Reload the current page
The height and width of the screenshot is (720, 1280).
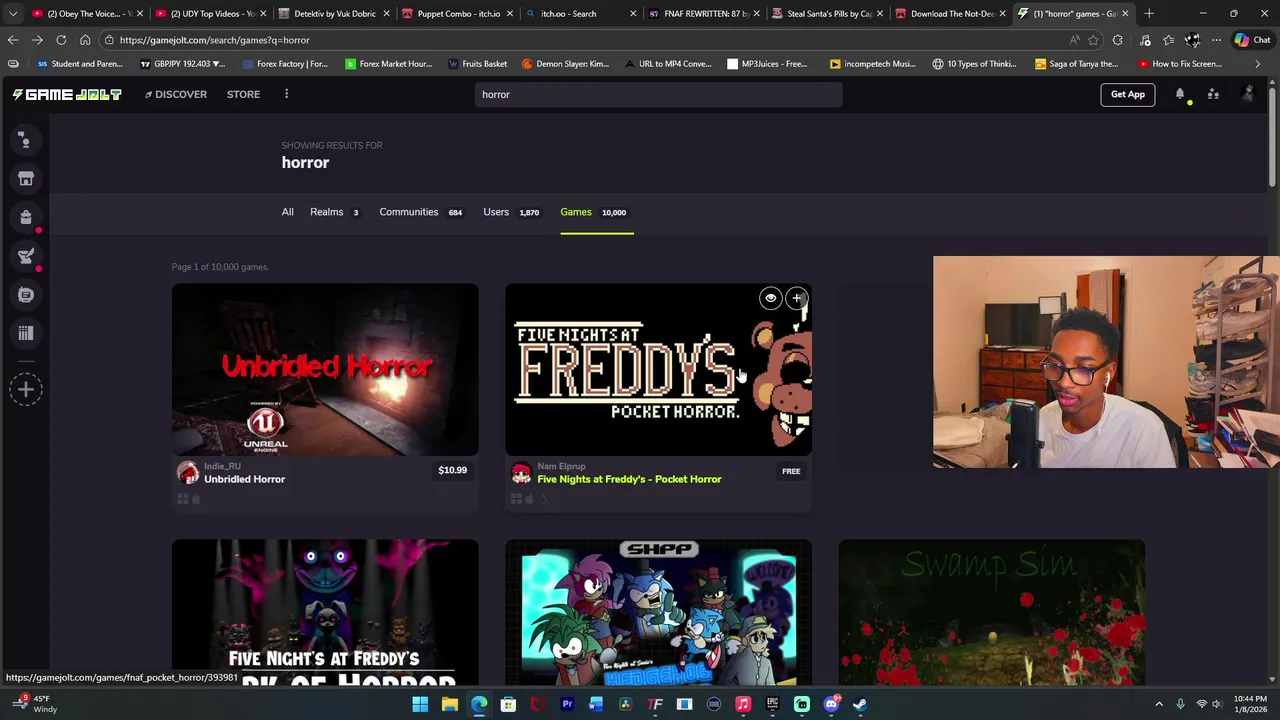(x=61, y=40)
